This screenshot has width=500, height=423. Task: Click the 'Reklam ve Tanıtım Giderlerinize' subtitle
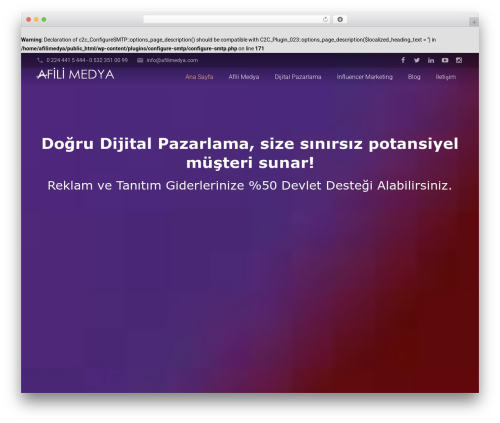[146, 185]
